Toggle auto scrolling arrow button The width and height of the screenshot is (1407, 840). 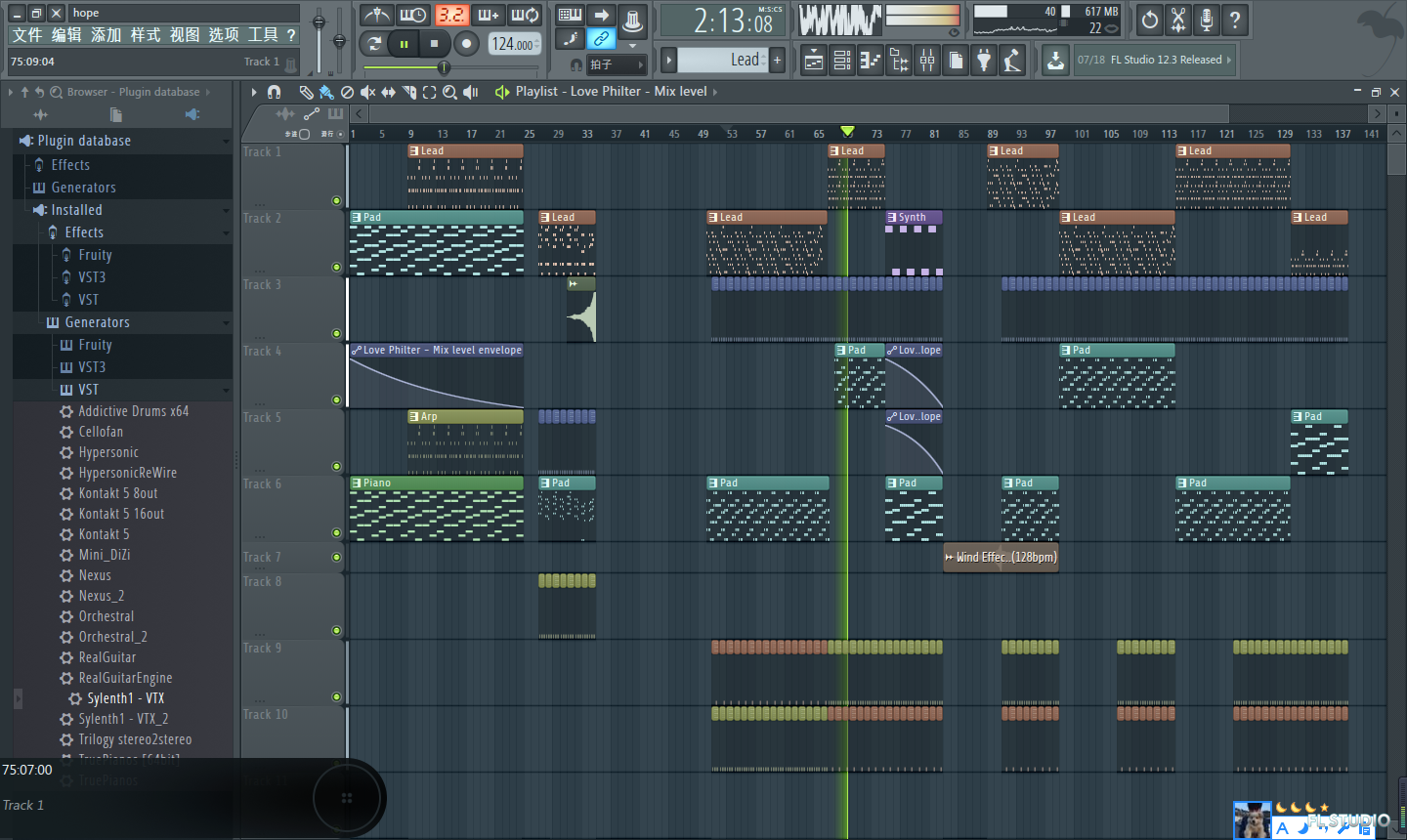point(601,15)
